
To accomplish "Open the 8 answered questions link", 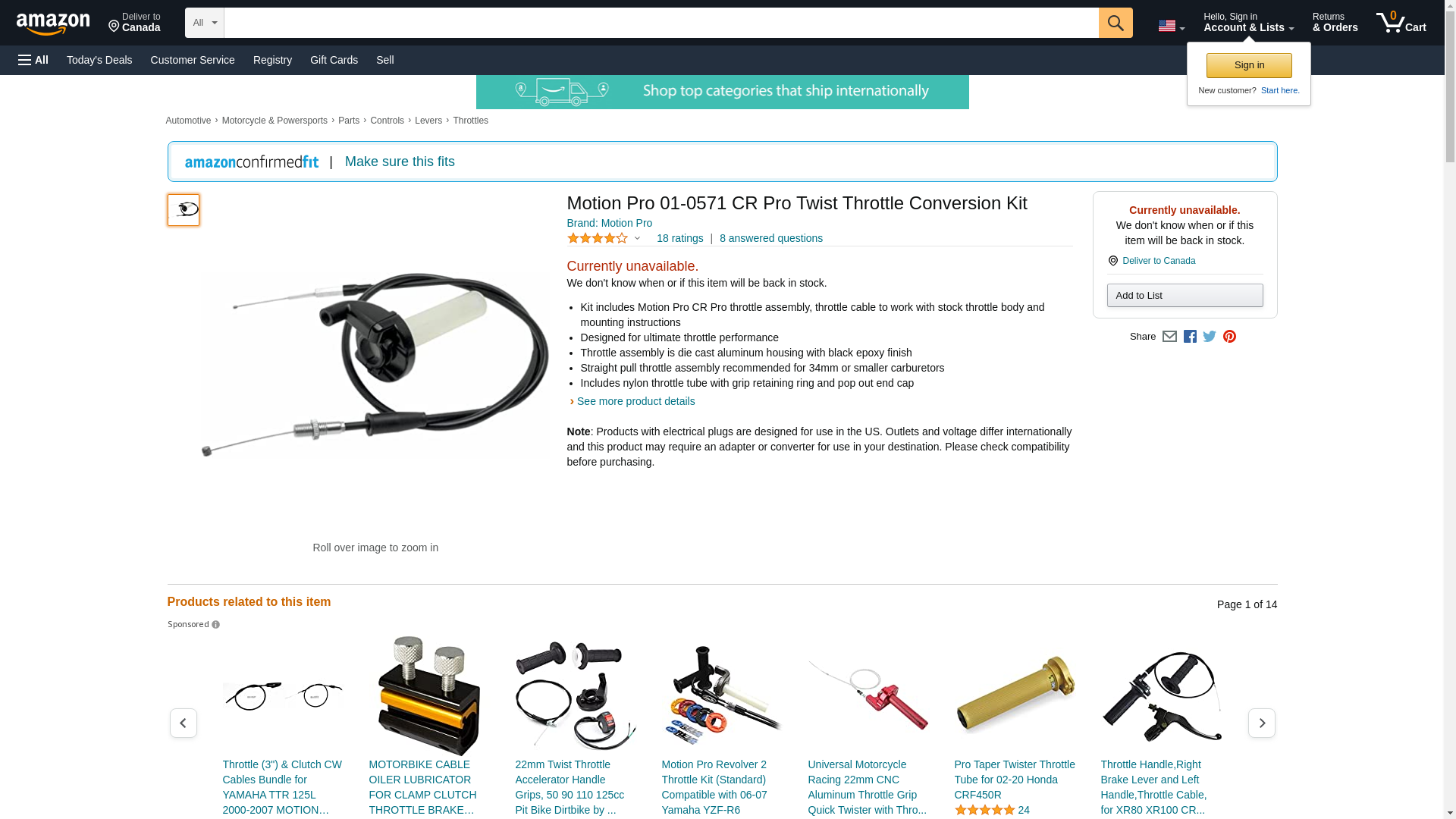I will pos(771,238).
